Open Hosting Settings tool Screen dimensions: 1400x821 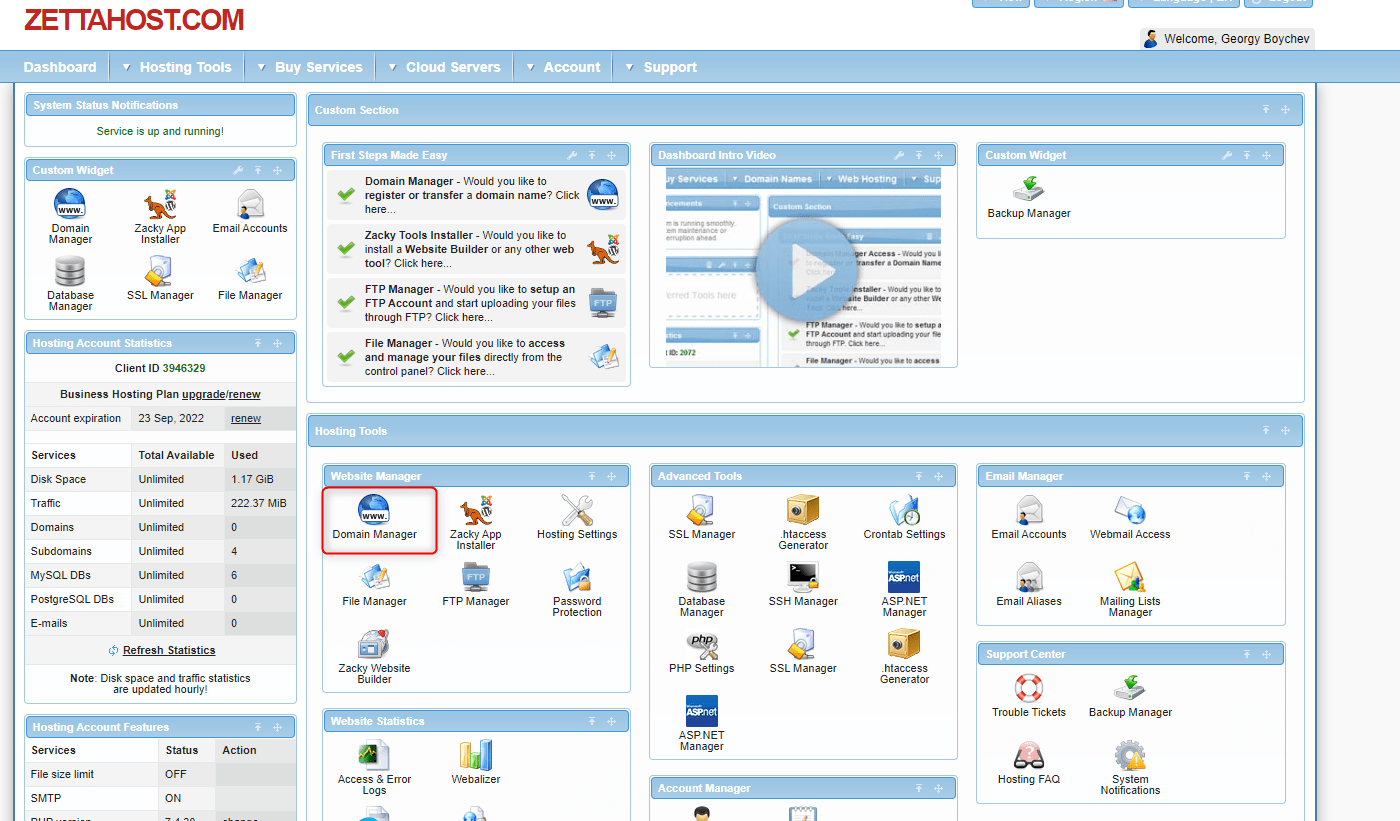(x=577, y=518)
